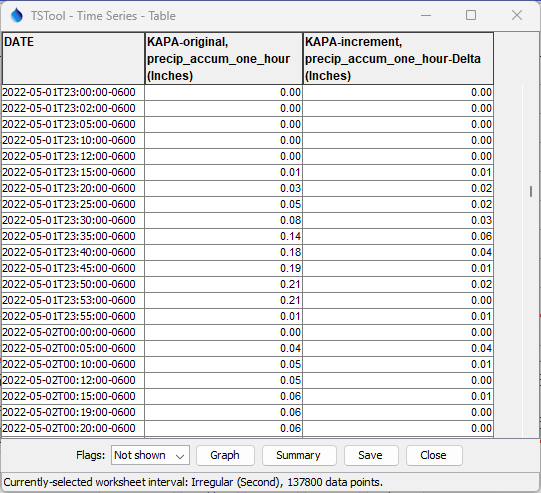
Task: Select date cell 2022-05-01T23:40:00-0600
Action: [73, 252]
